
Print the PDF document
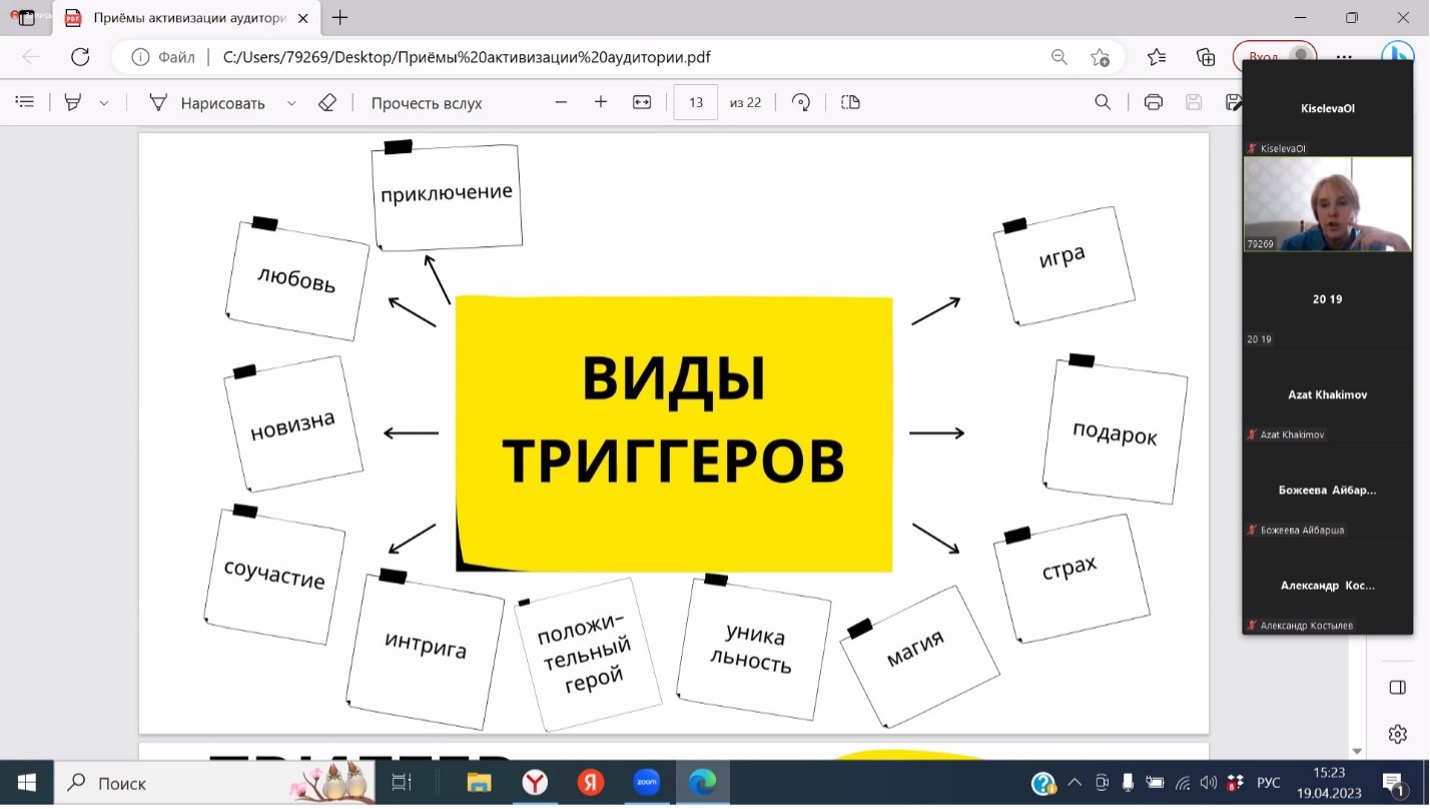tap(1153, 102)
